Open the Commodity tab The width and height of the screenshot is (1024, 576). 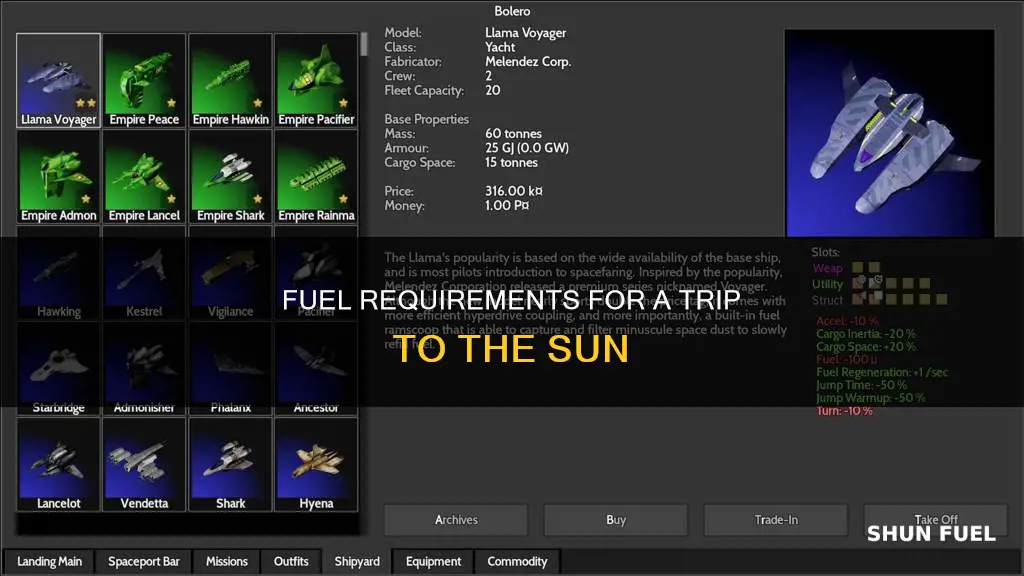517,562
